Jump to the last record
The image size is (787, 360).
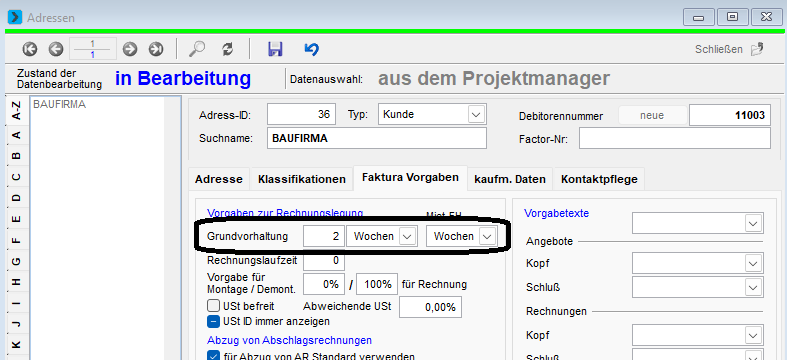[x=156, y=49]
